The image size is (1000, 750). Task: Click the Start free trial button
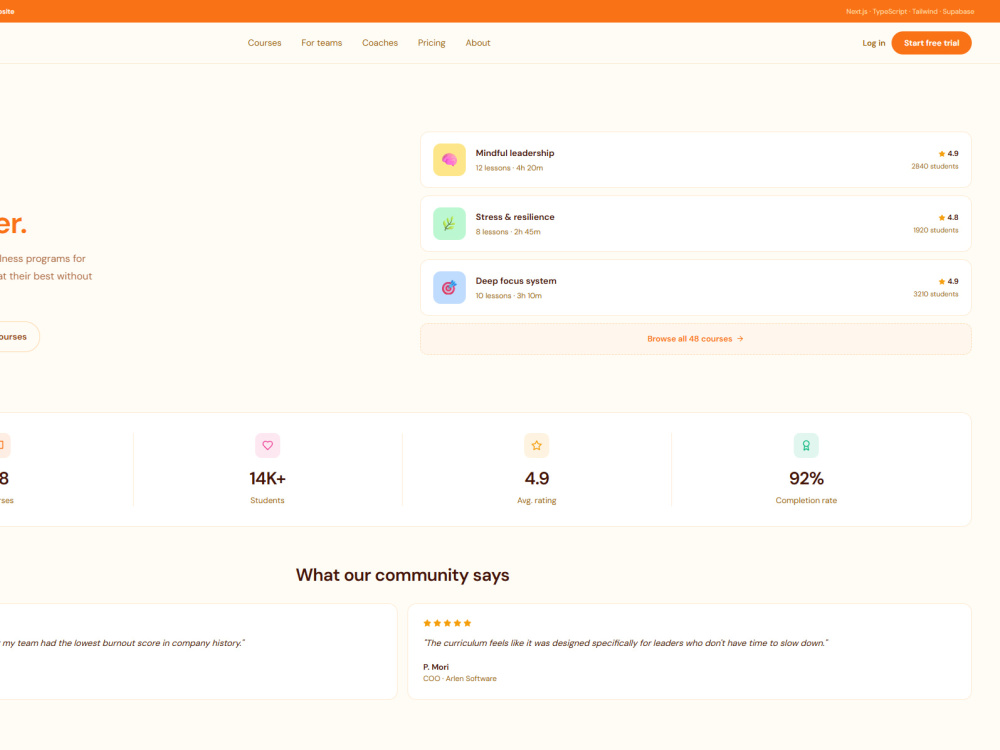tap(931, 43)
